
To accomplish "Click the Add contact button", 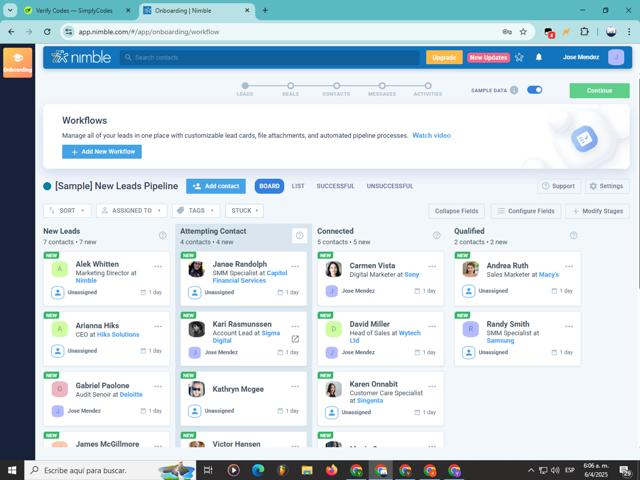I will (x=216, y=186).
